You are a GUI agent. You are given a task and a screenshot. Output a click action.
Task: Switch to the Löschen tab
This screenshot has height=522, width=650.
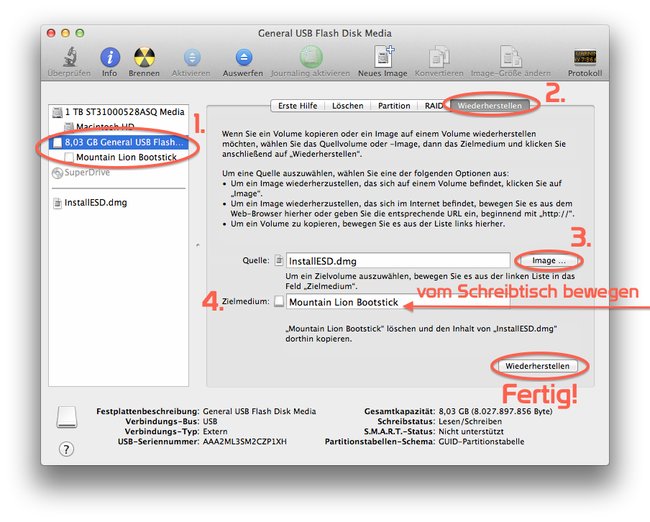347,106
